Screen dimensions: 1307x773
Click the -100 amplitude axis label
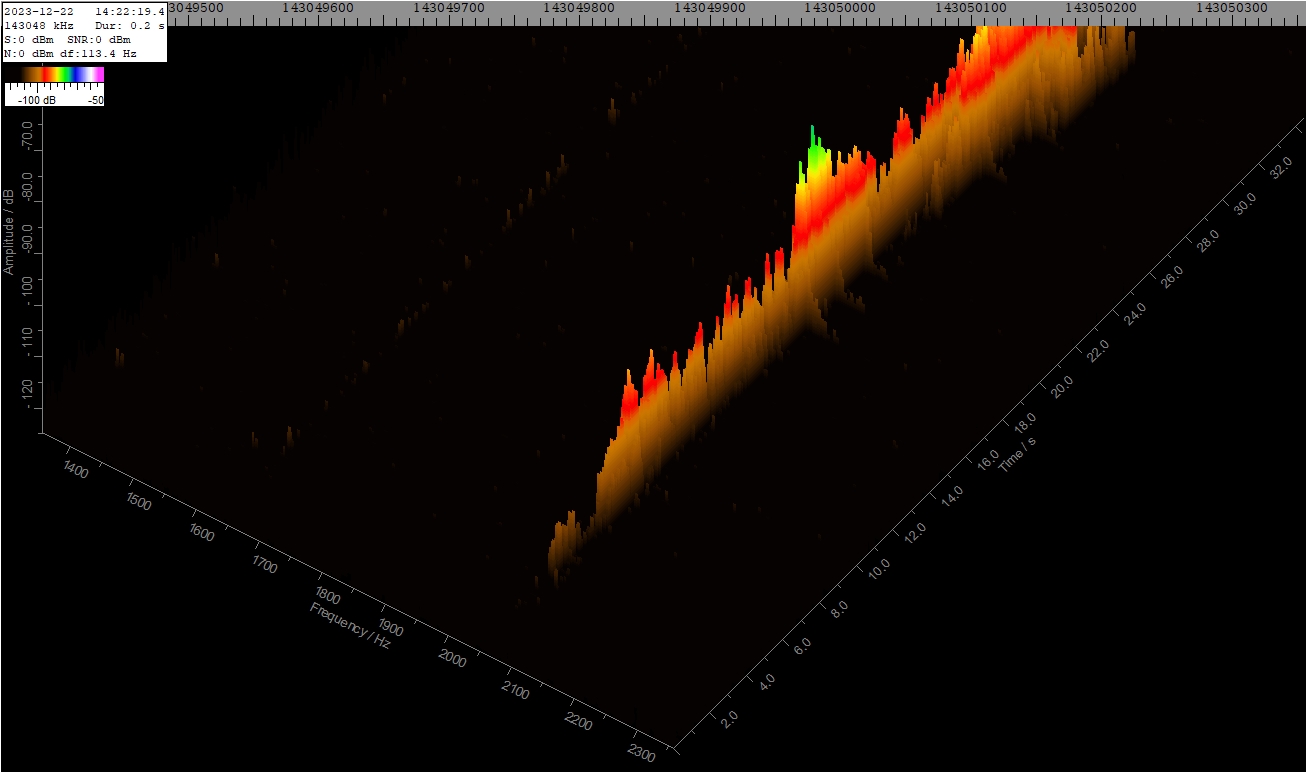coord(27,290)
